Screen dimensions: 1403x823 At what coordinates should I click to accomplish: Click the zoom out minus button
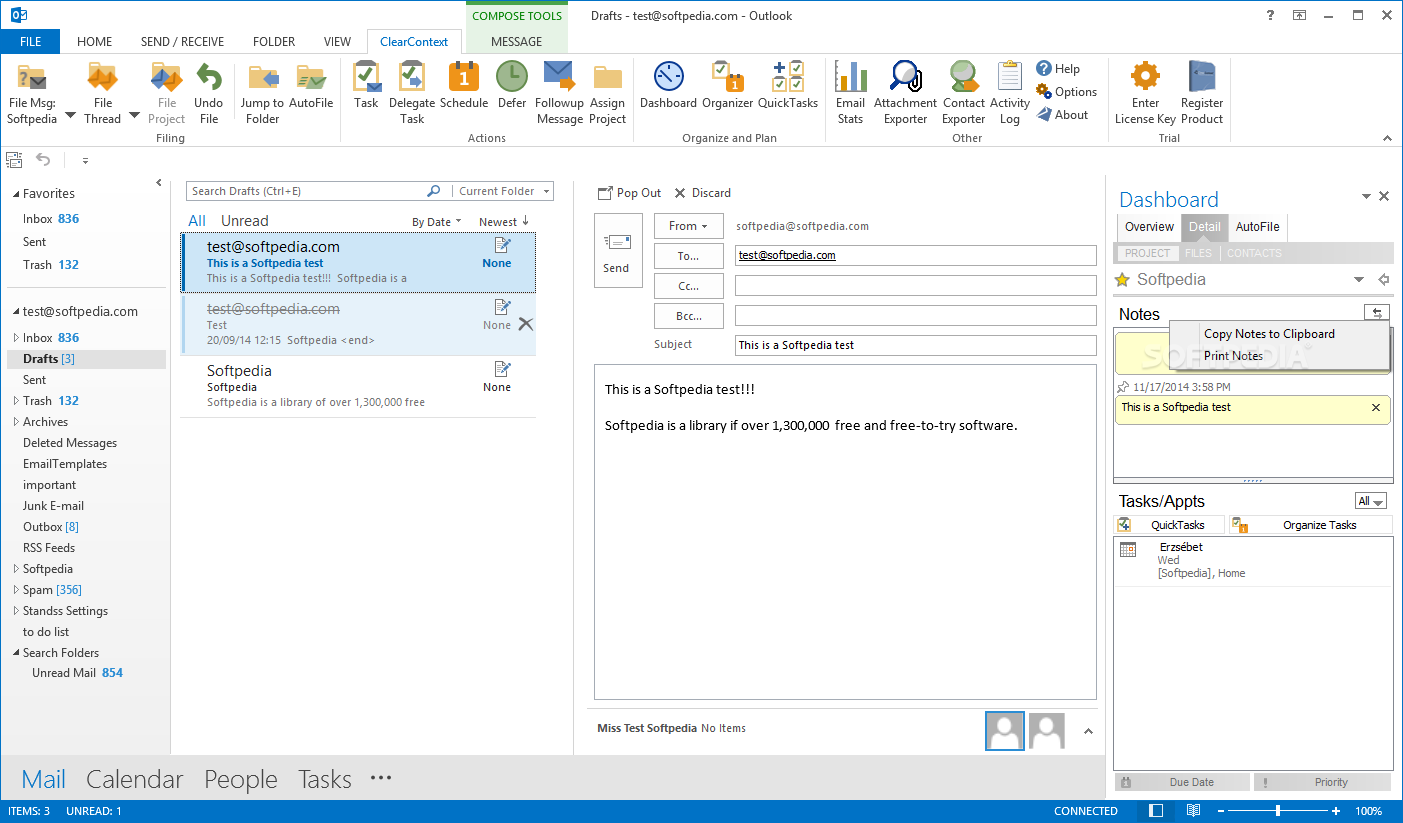coord(1219,811)
